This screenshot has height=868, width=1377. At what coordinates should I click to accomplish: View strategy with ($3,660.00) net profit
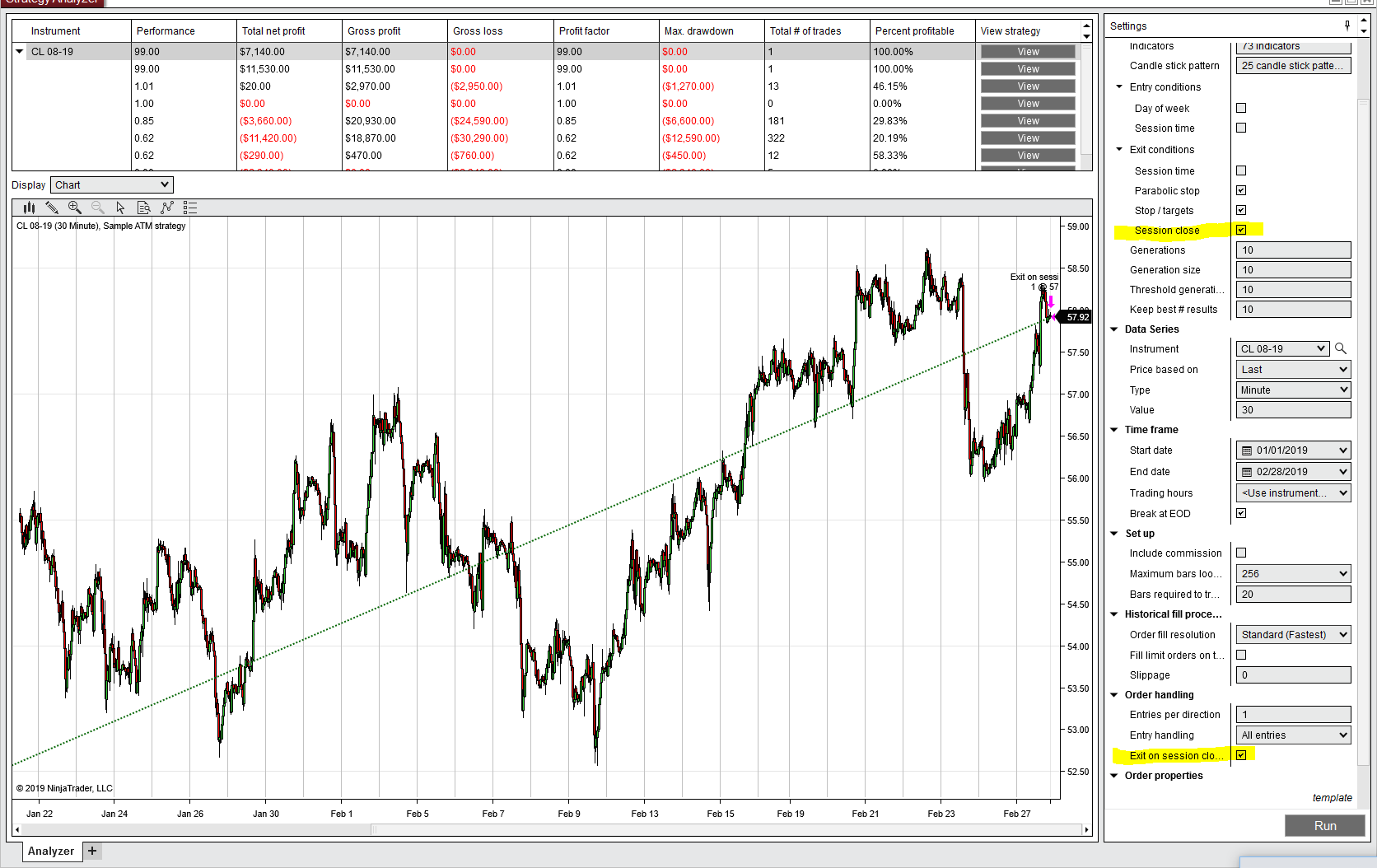(1028, 121)
